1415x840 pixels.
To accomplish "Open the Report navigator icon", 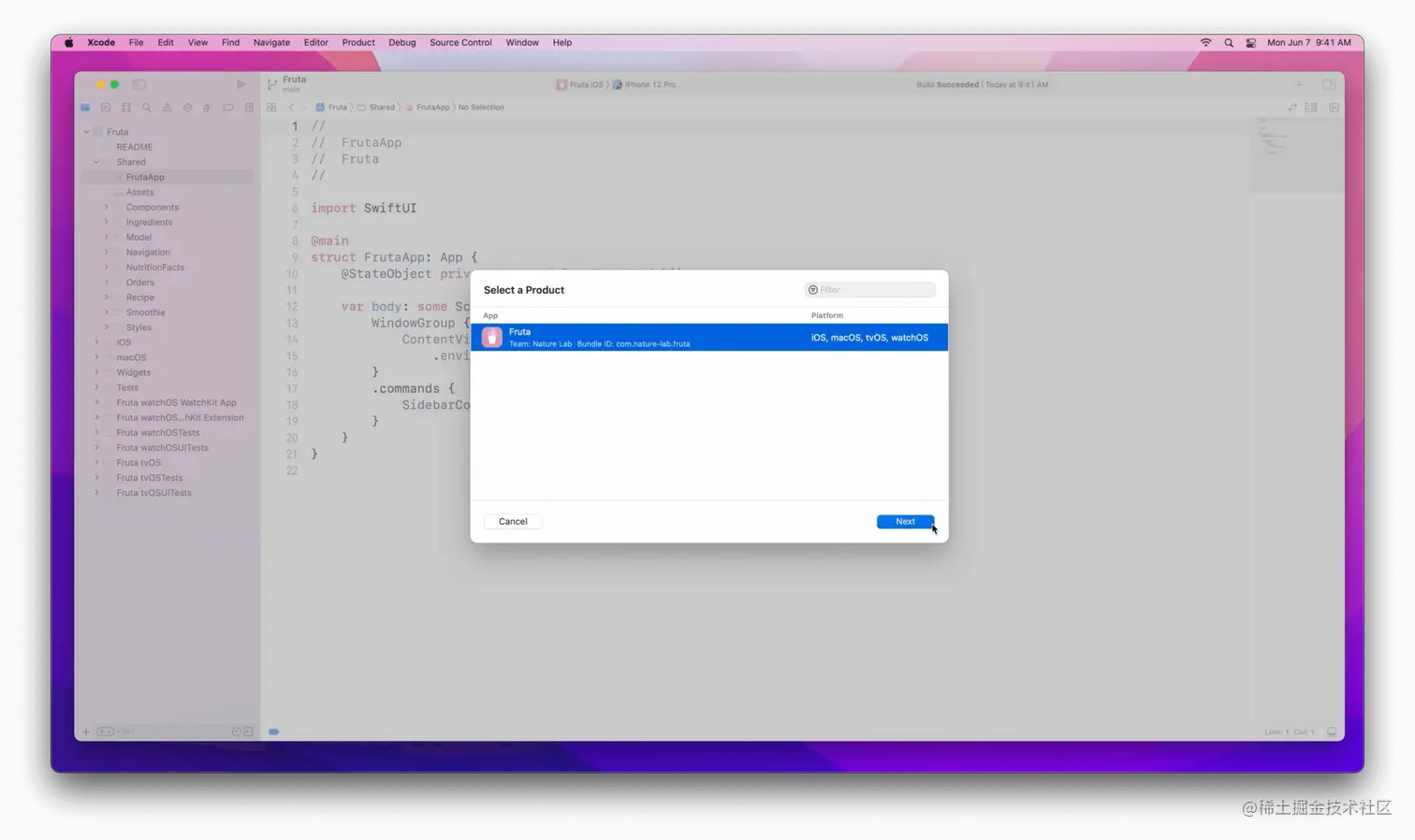I will click(249, 108).
